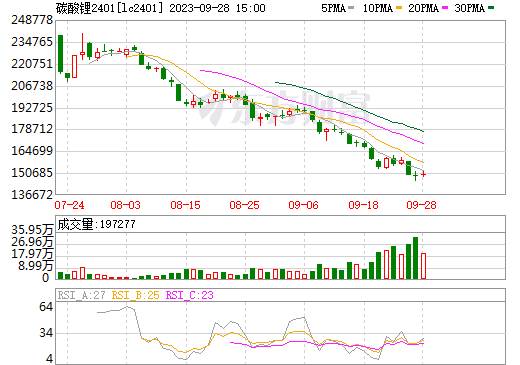
Task: Click the 成交量:197277 volume label
Action: pyautogui.click(x=97, y=224)
